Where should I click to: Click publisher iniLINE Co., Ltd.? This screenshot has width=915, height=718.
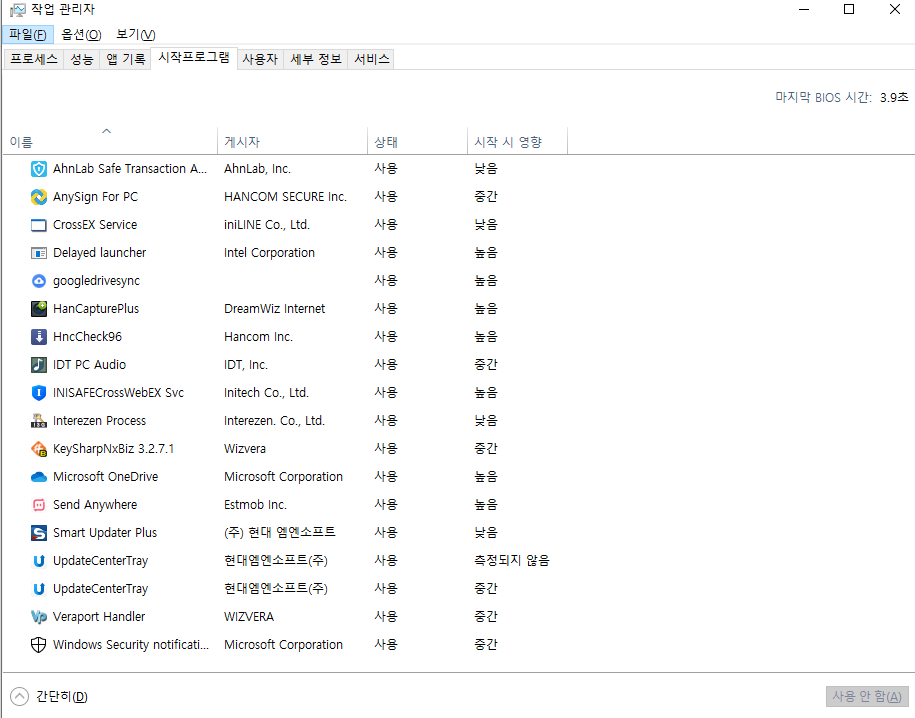click(267, 225)
